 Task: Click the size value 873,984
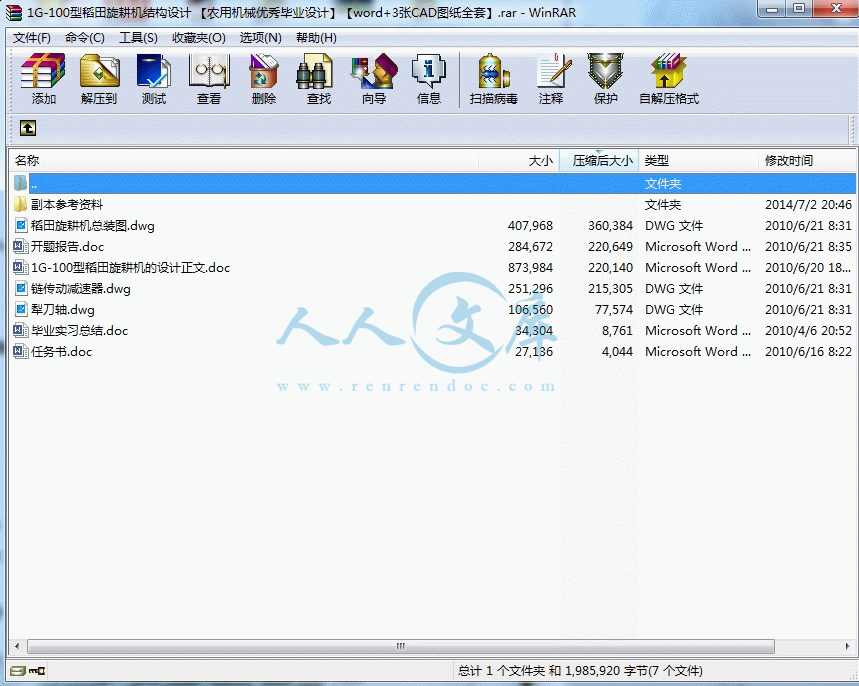530,267
